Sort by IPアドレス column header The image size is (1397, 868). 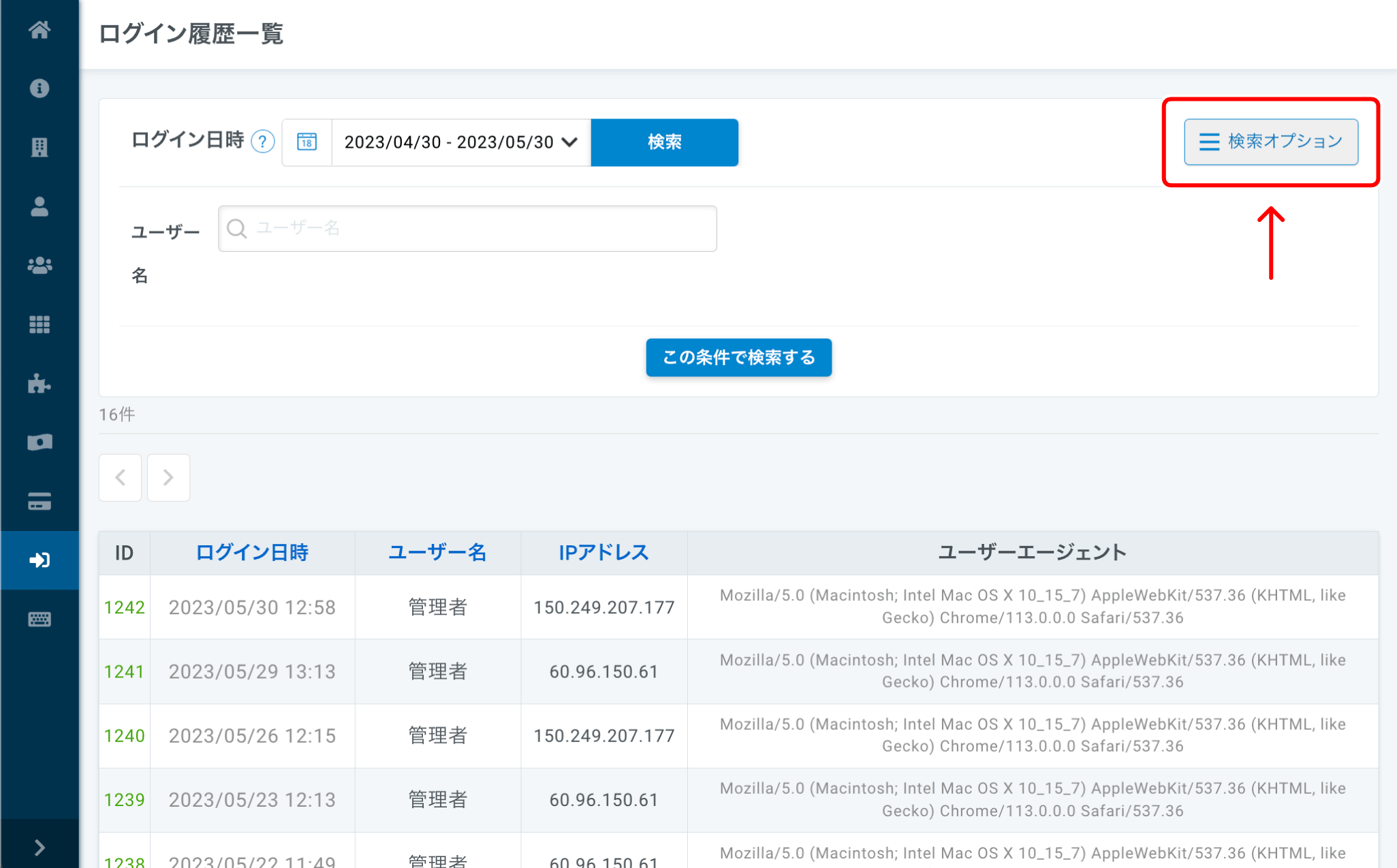point(603,552)
